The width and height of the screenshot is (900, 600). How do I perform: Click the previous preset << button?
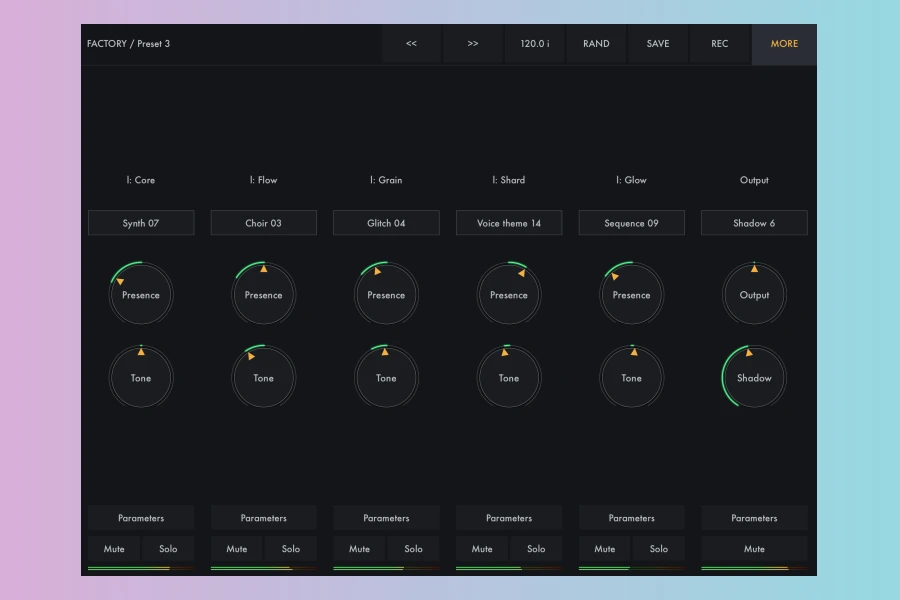411,44
